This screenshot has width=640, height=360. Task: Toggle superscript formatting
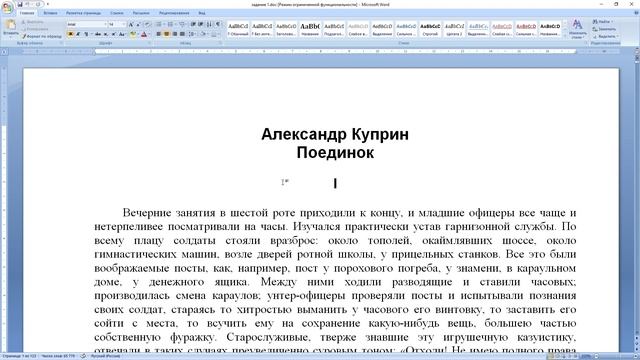(113, 34)
